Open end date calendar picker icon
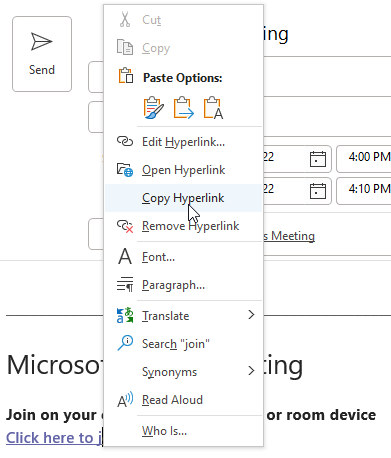 pyautogui.click(x=318, y=191)
